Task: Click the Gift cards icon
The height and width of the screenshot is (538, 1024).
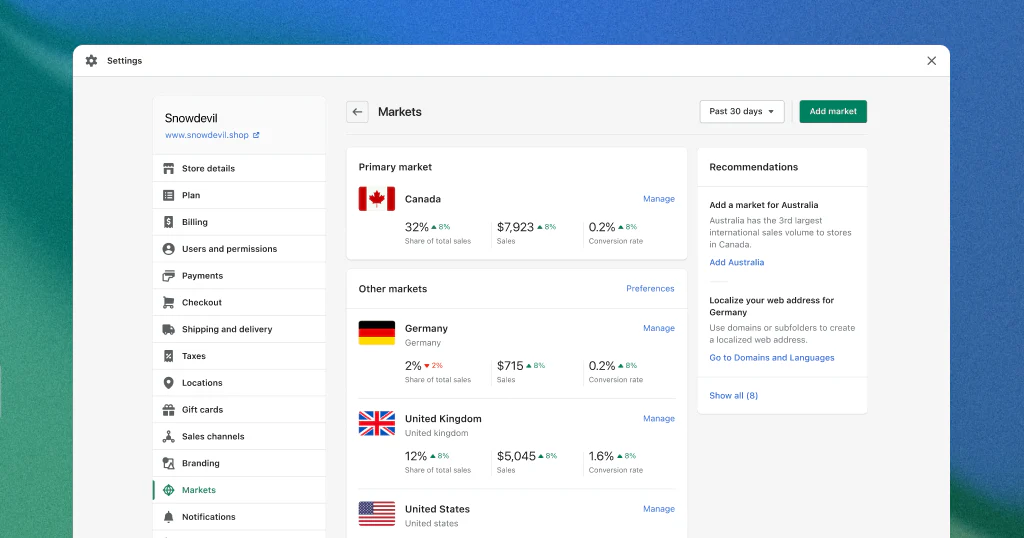Action: [x=168, y=410]
